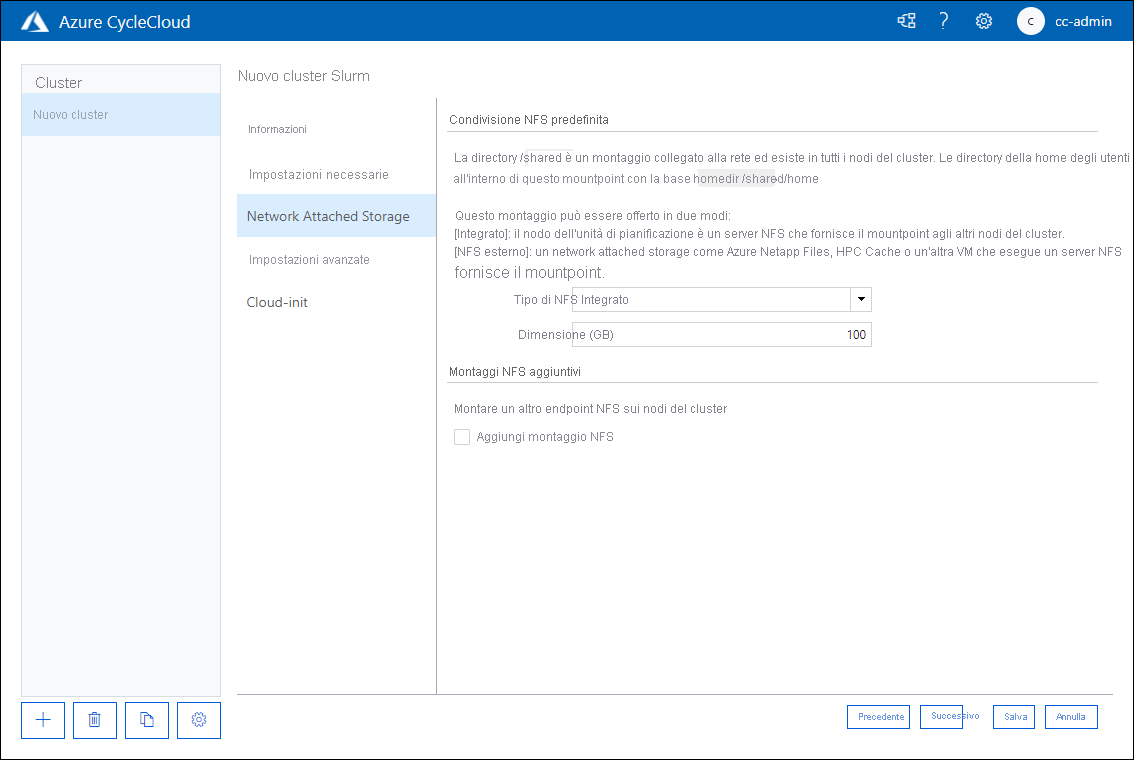Go back with the Precedente button
The height and width of the screenshot is (760, 1134).
[x=878, y=716]
